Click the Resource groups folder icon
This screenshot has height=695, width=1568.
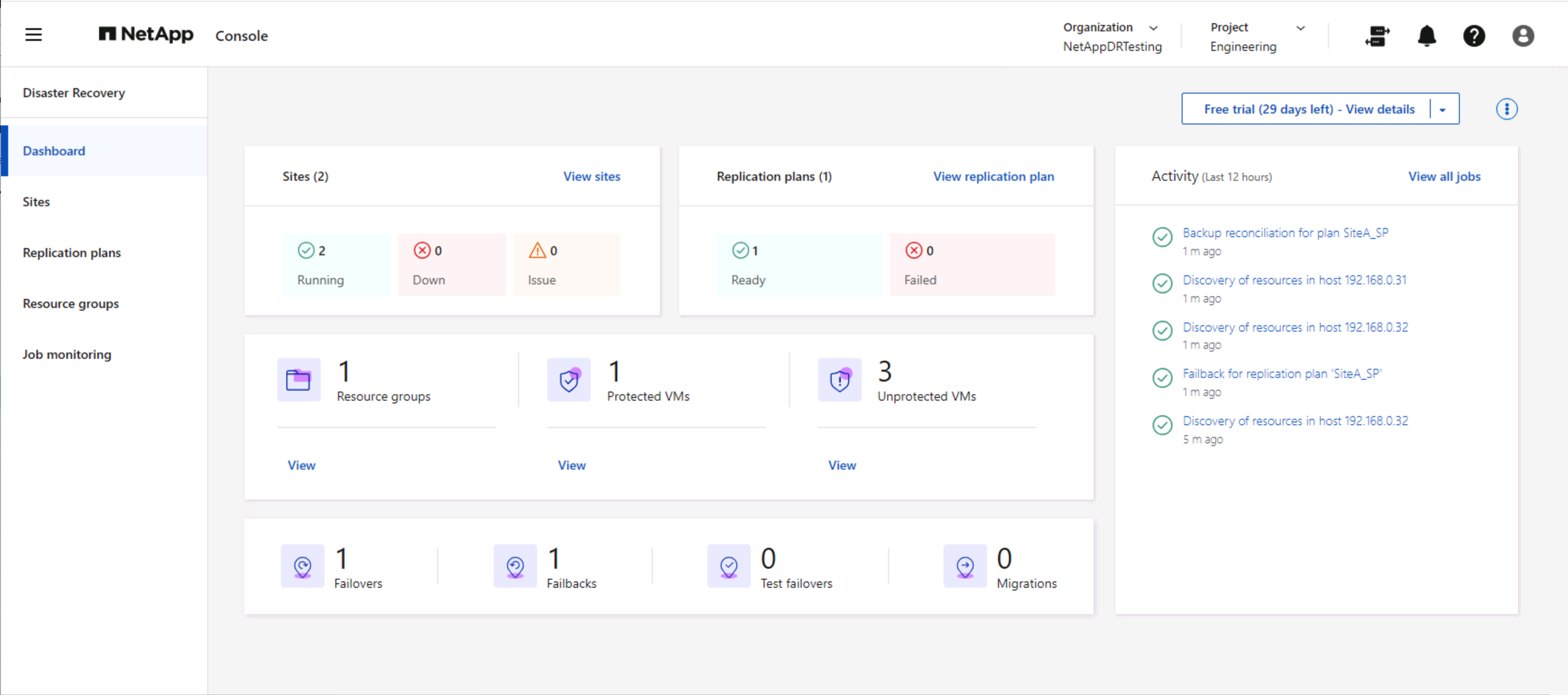click(x=298, y=380)
